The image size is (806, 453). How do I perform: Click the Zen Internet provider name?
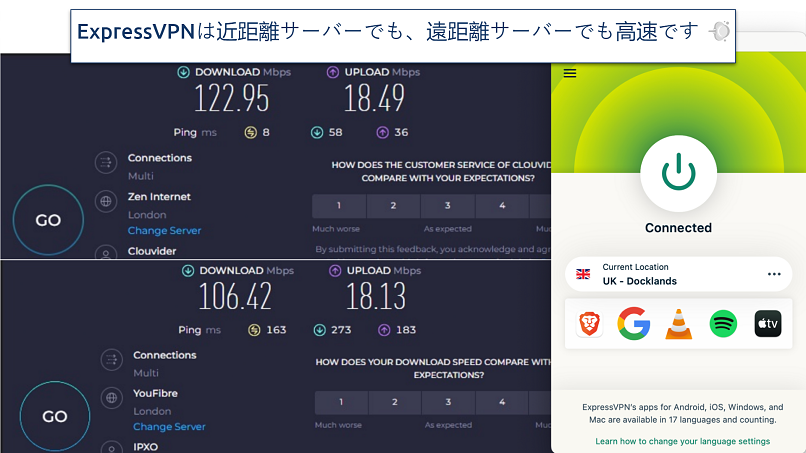[159, 196]
